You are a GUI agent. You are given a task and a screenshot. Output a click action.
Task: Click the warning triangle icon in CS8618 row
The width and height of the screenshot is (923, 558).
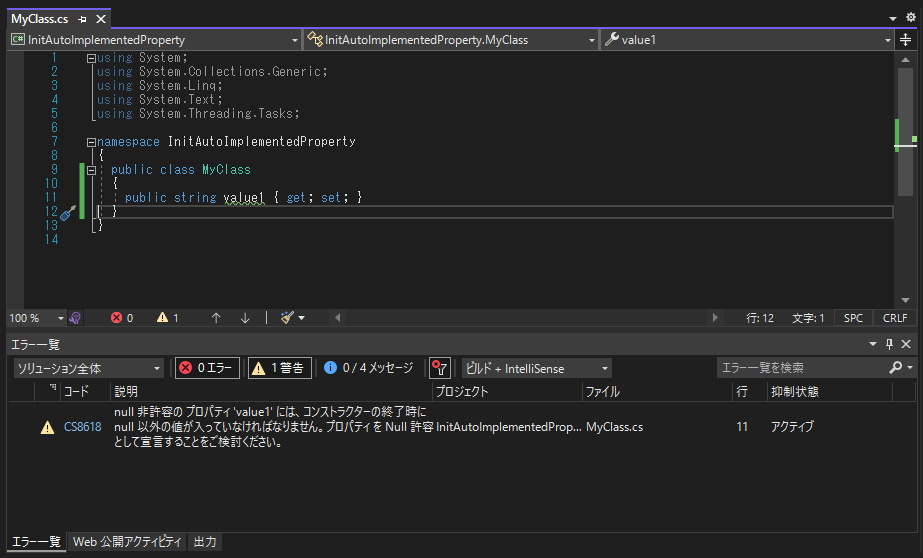pos(47,428)
